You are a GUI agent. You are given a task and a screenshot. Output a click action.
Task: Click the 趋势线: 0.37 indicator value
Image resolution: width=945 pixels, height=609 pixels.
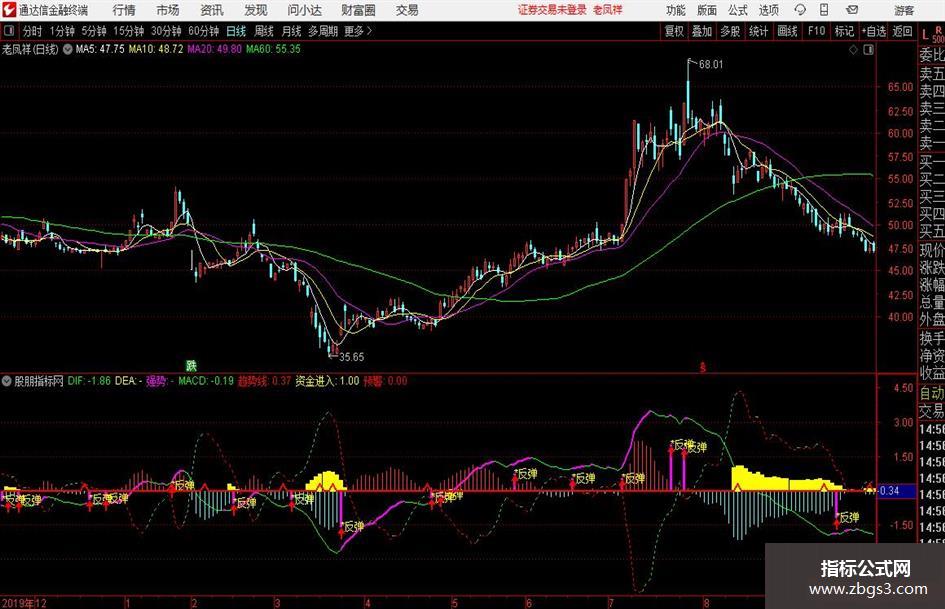point(264,381)
